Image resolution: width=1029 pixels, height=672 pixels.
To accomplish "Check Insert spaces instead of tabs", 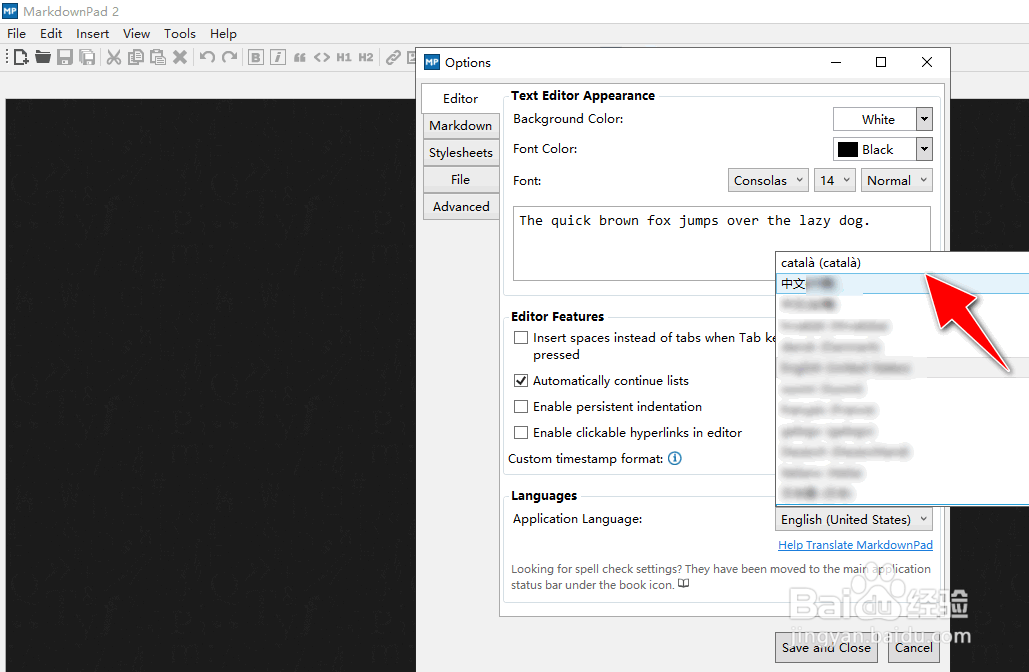I will (521, 338).
